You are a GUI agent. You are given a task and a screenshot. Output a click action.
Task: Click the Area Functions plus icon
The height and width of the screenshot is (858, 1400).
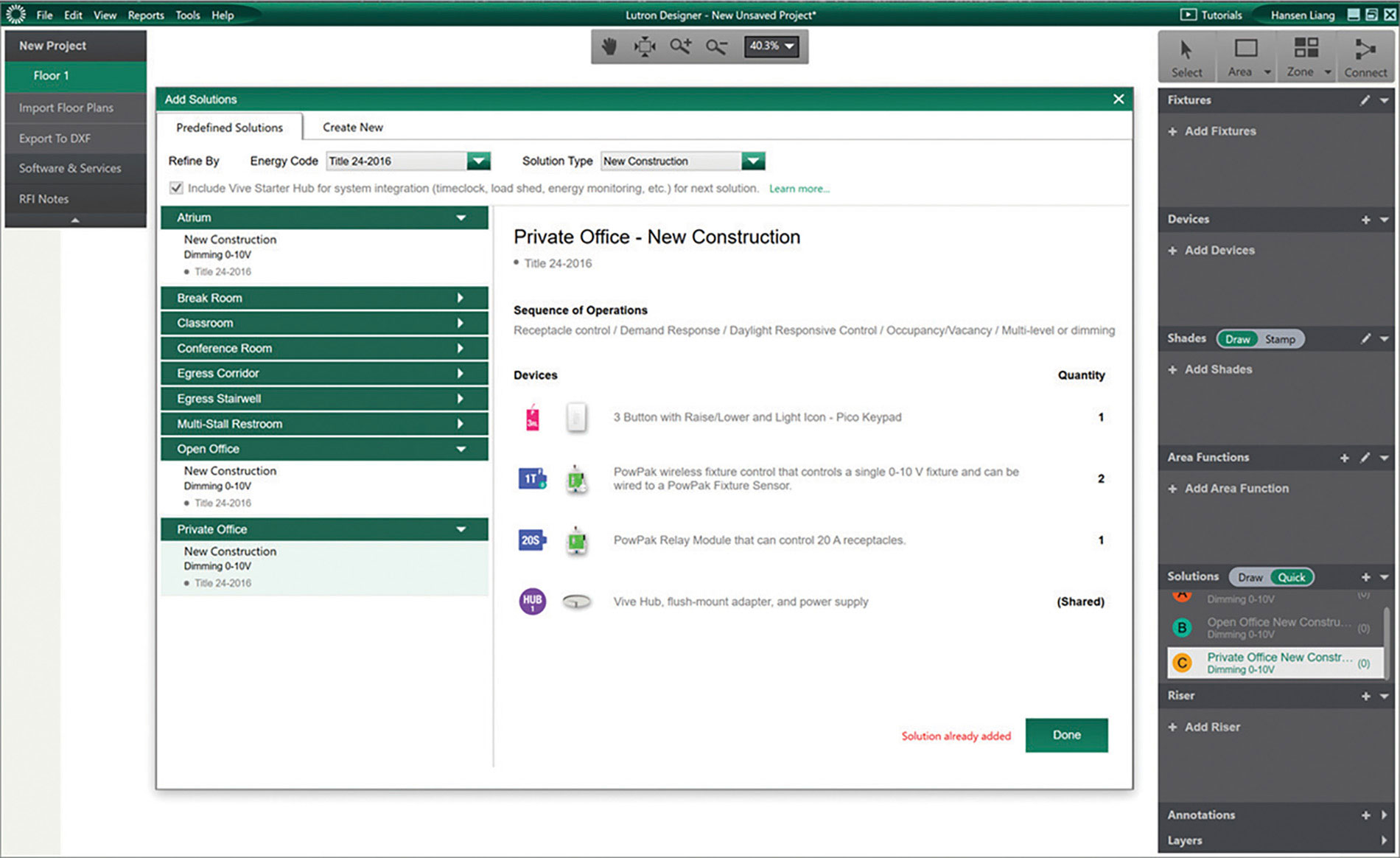pos(1344,458)
